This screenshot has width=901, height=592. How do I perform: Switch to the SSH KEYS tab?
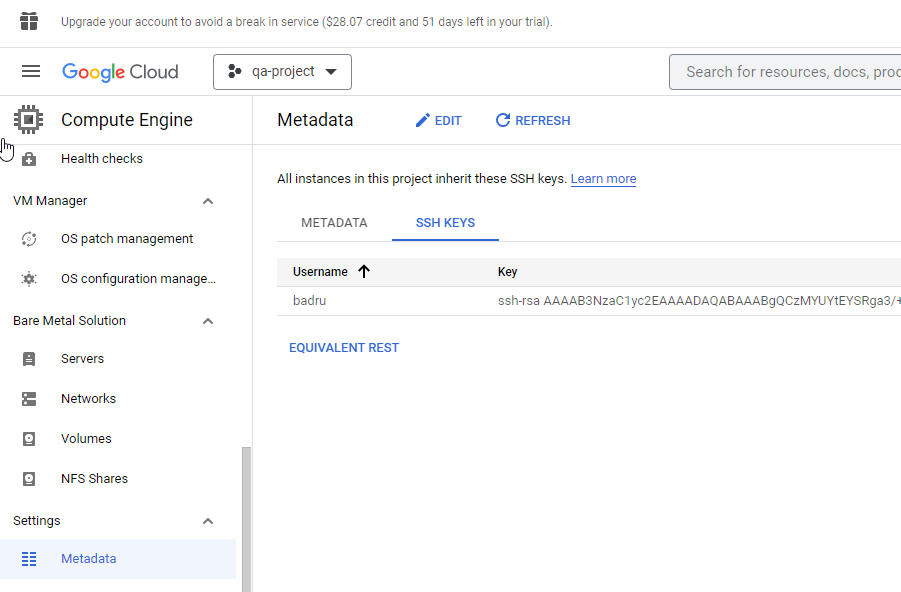tap(445, 224)
